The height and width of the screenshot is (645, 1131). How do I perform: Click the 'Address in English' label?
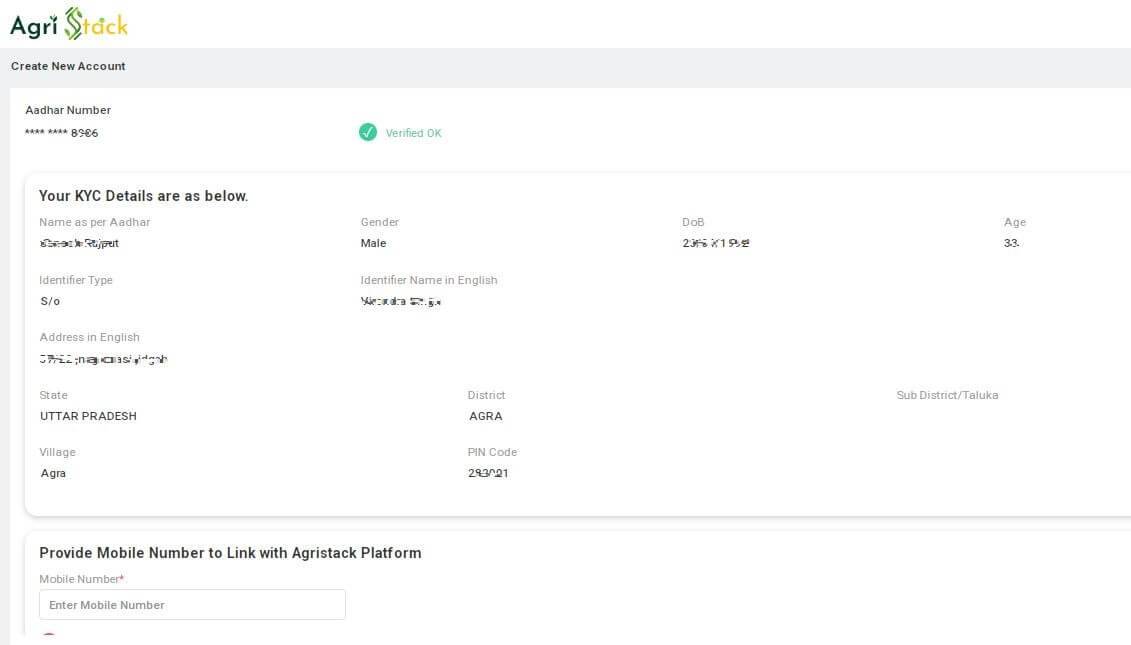(x=89, y=337)
